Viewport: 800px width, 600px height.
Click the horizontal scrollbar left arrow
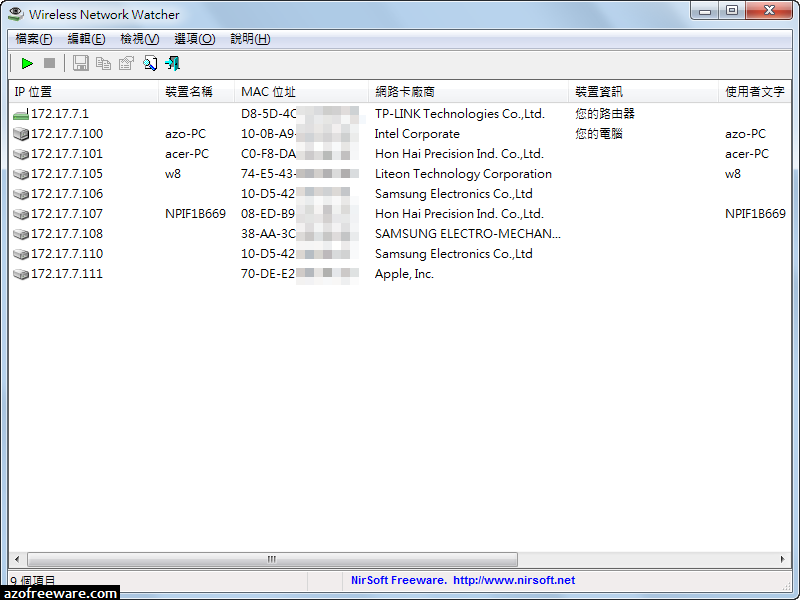[17, 560]
